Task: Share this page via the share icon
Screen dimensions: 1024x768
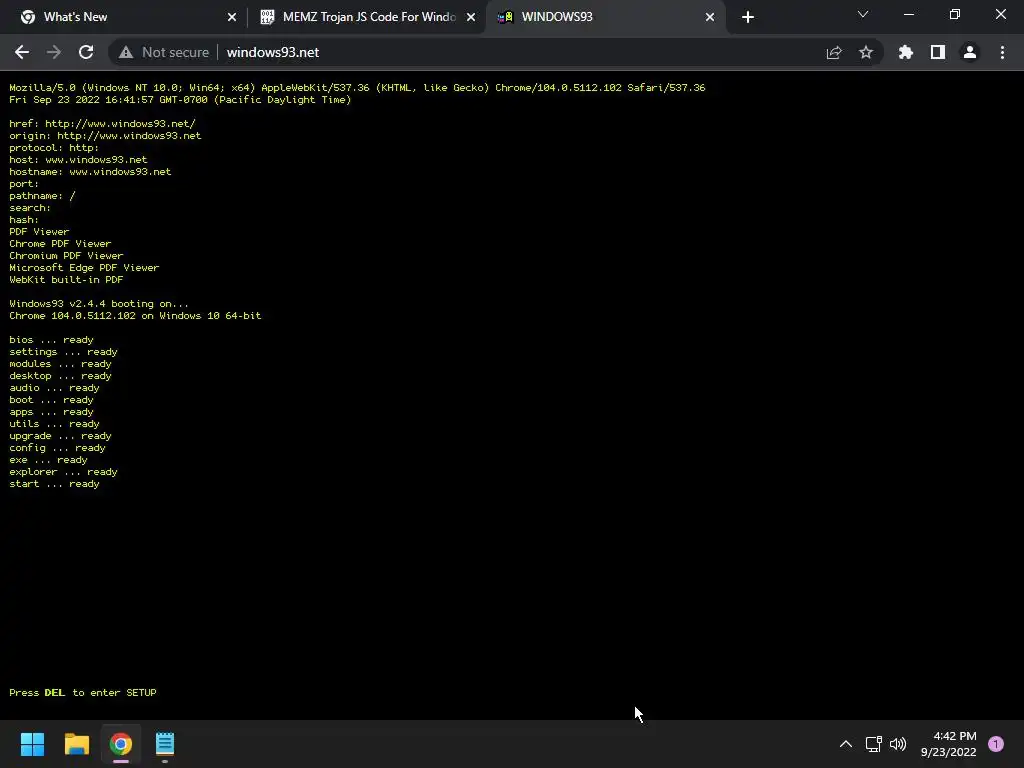Action: pos(834,52)
